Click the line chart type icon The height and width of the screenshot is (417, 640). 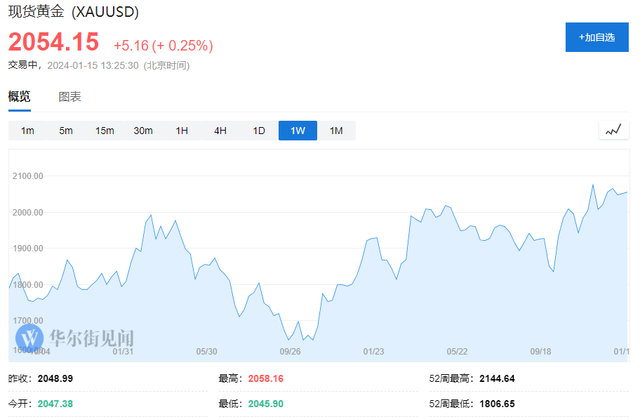613,130
